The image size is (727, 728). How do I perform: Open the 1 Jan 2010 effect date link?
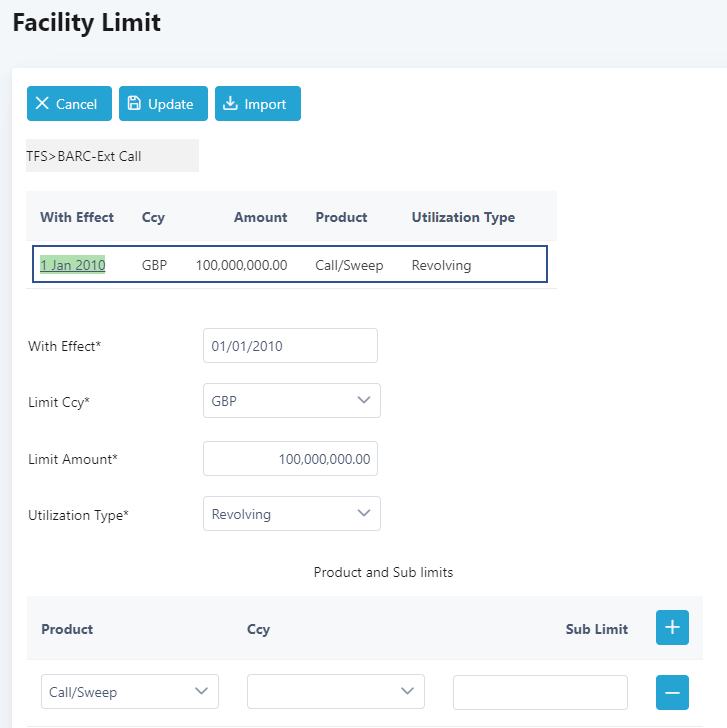pyautogui.click(x=73, y=265)
